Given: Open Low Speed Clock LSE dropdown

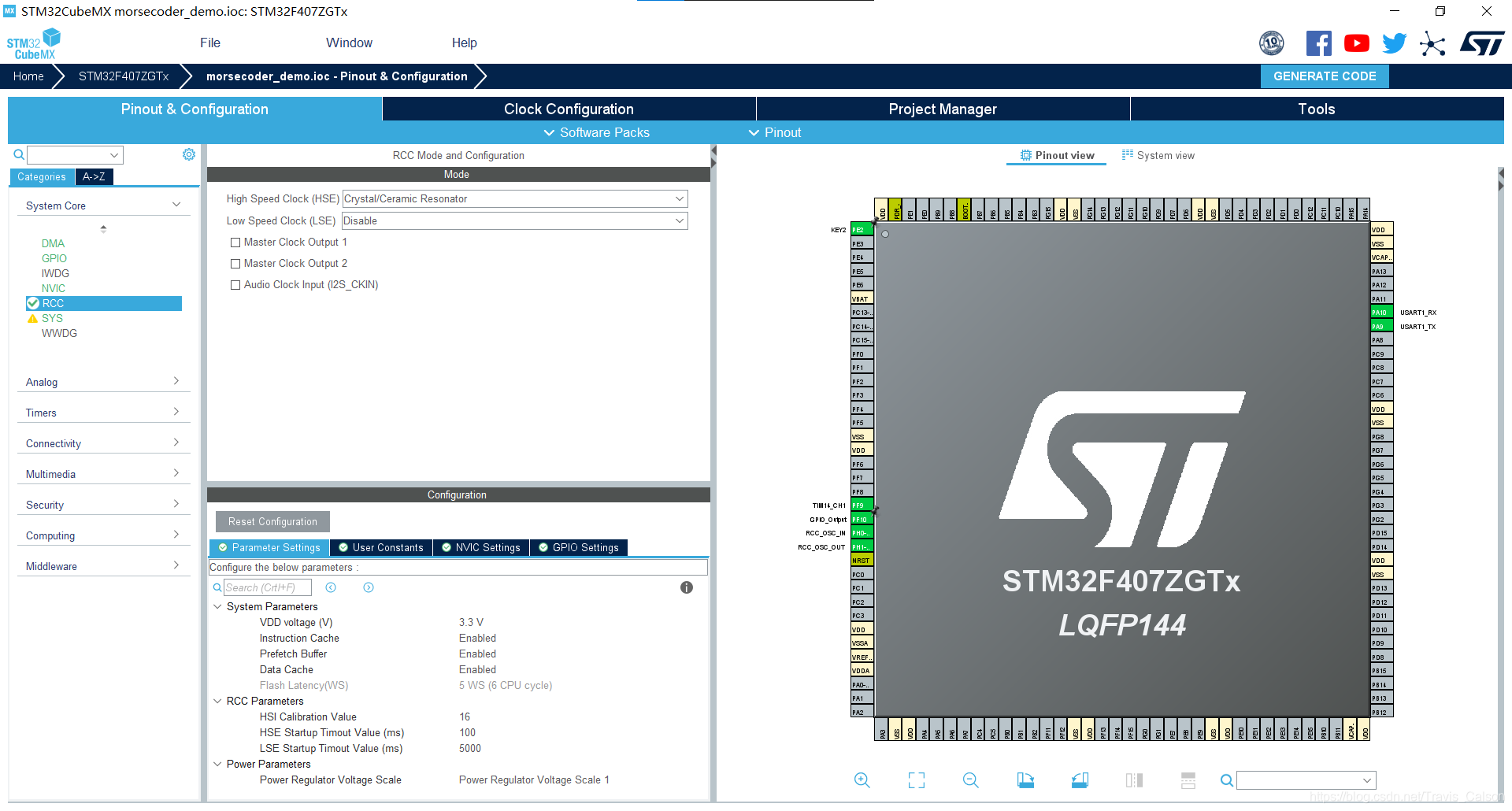Looking at the screenshot, I should tap(515, 221).
